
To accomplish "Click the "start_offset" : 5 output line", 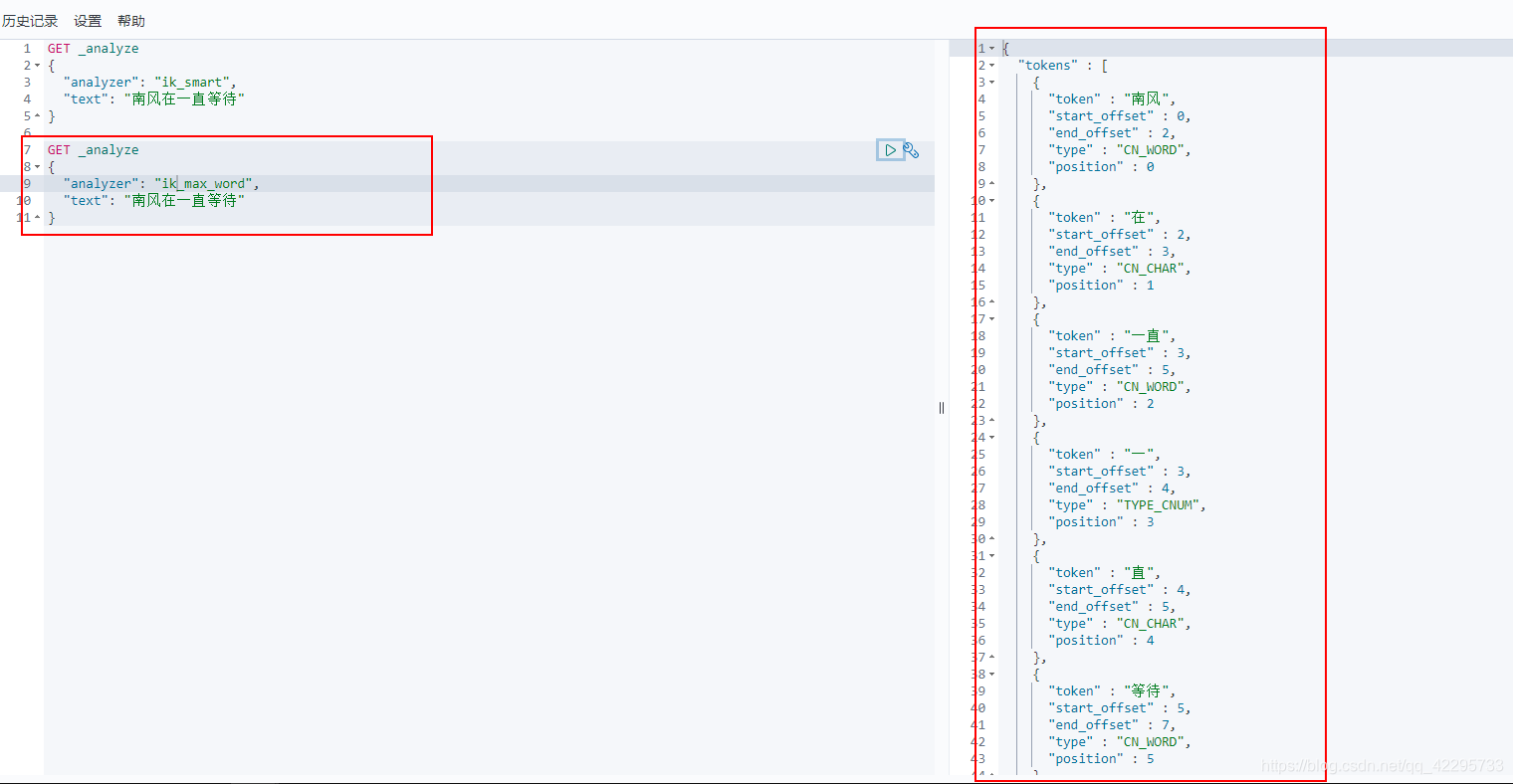I will pyautogui.click(x=1120, y=708).
